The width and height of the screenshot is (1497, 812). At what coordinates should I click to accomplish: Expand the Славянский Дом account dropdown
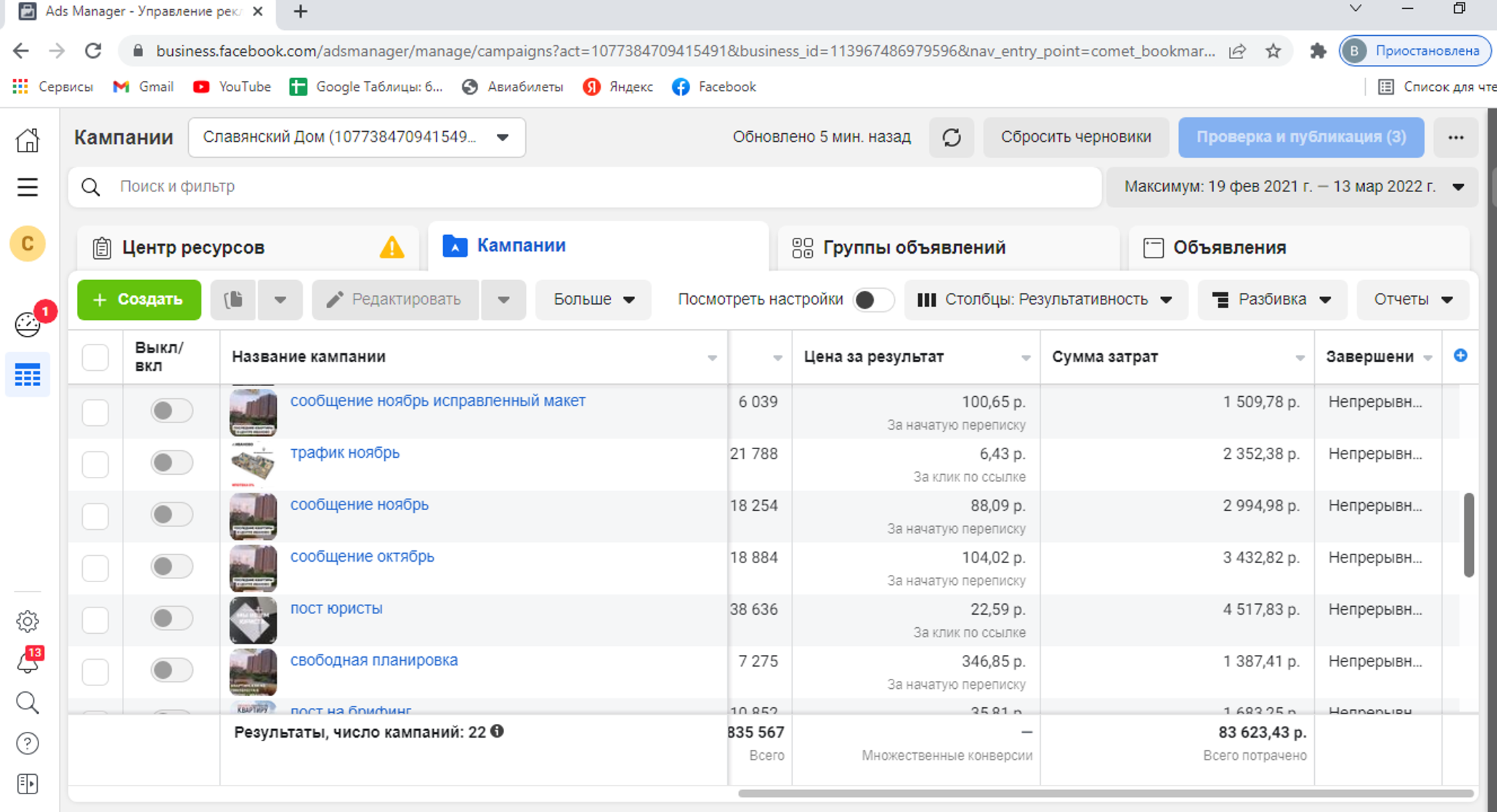click(x=357, y=138)
